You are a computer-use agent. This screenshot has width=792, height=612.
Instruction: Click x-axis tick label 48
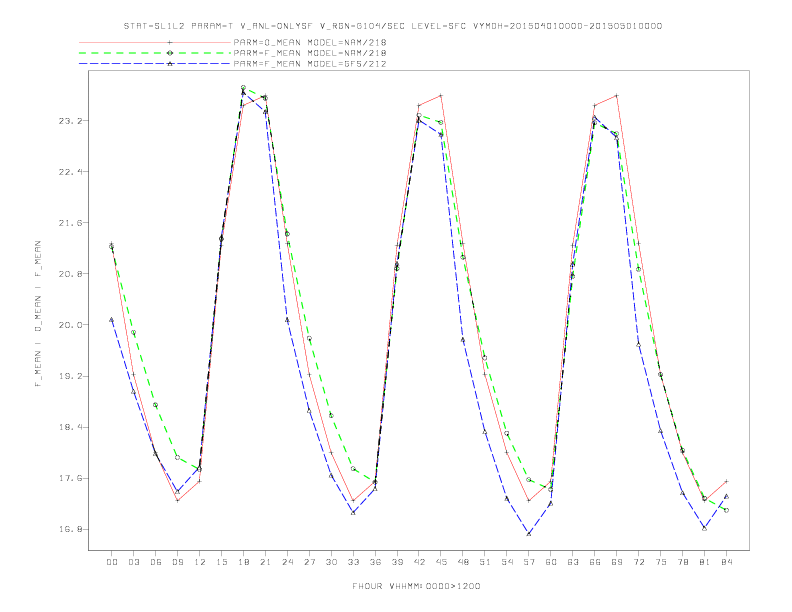pyautogui.click(x=463, y=562)
